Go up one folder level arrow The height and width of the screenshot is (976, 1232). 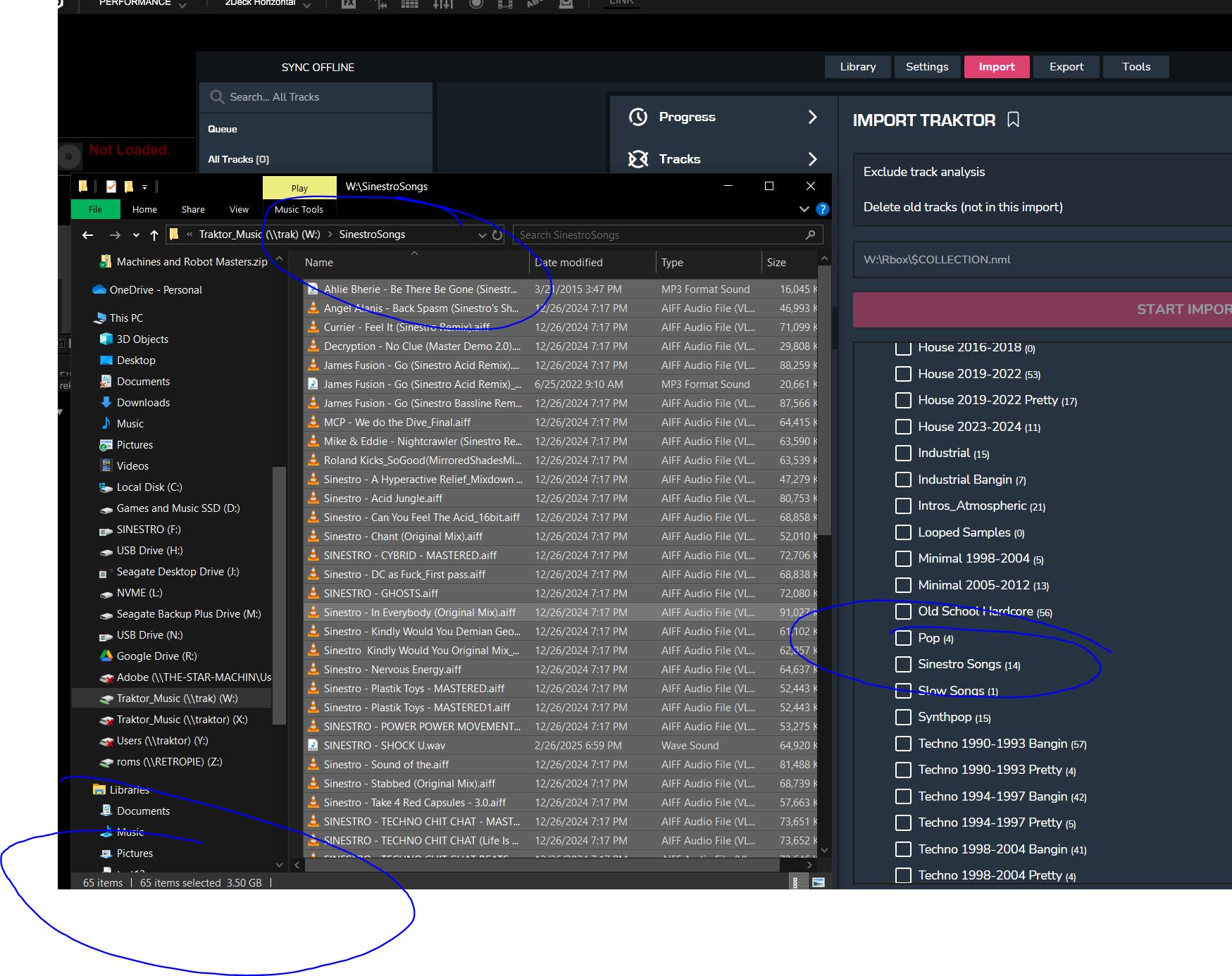[154, 235]
